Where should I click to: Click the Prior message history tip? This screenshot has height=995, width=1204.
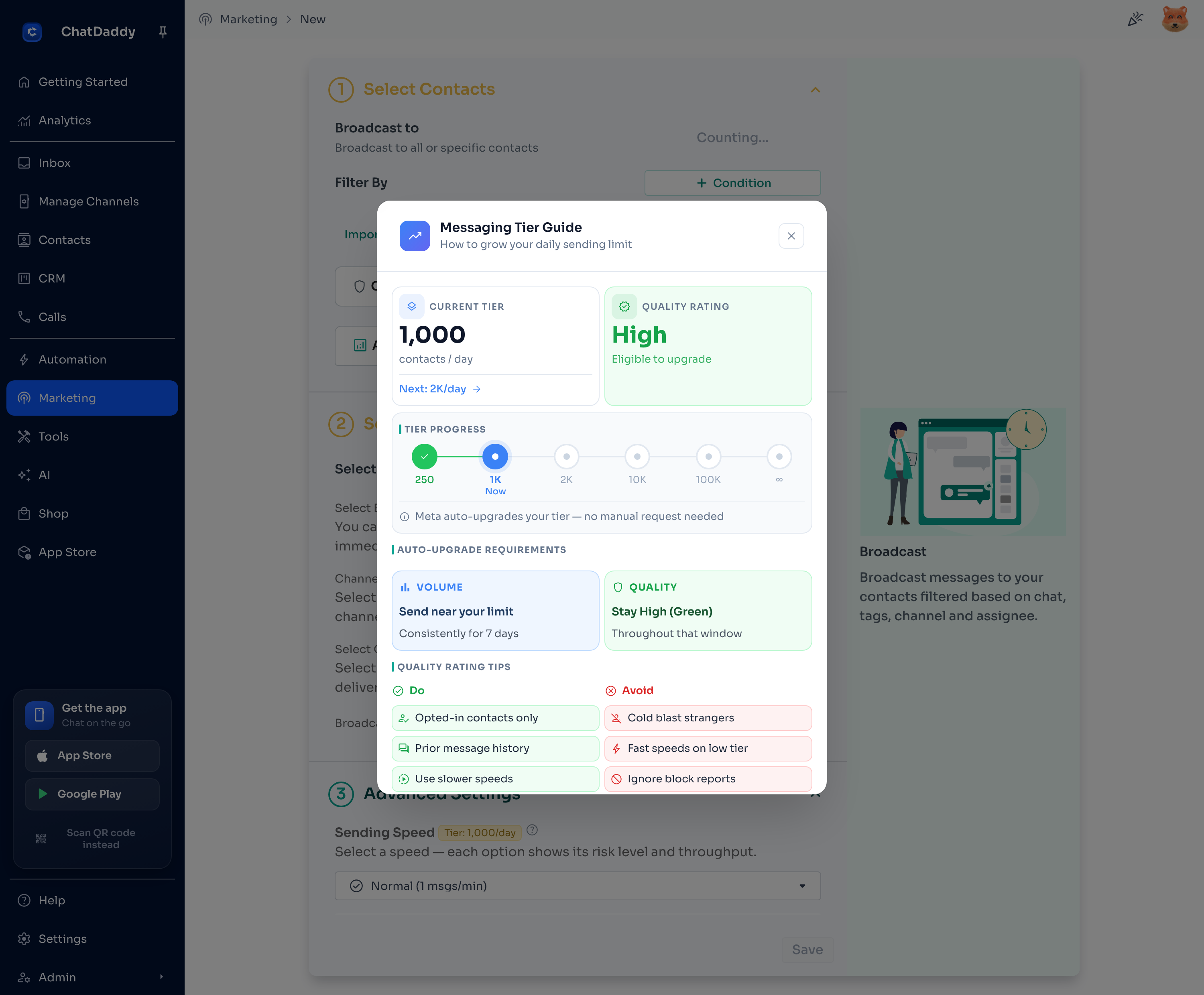point(495,748)
